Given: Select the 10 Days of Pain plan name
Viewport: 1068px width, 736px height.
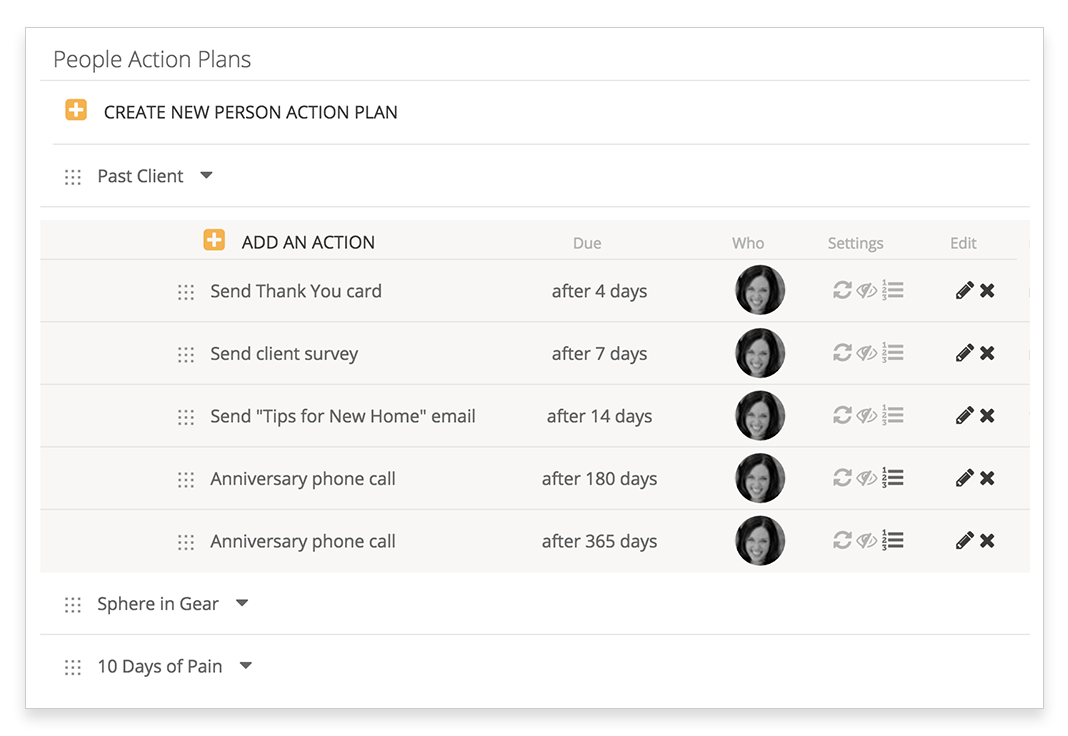Looking at the screenshot, I should (x=160, y=667).
